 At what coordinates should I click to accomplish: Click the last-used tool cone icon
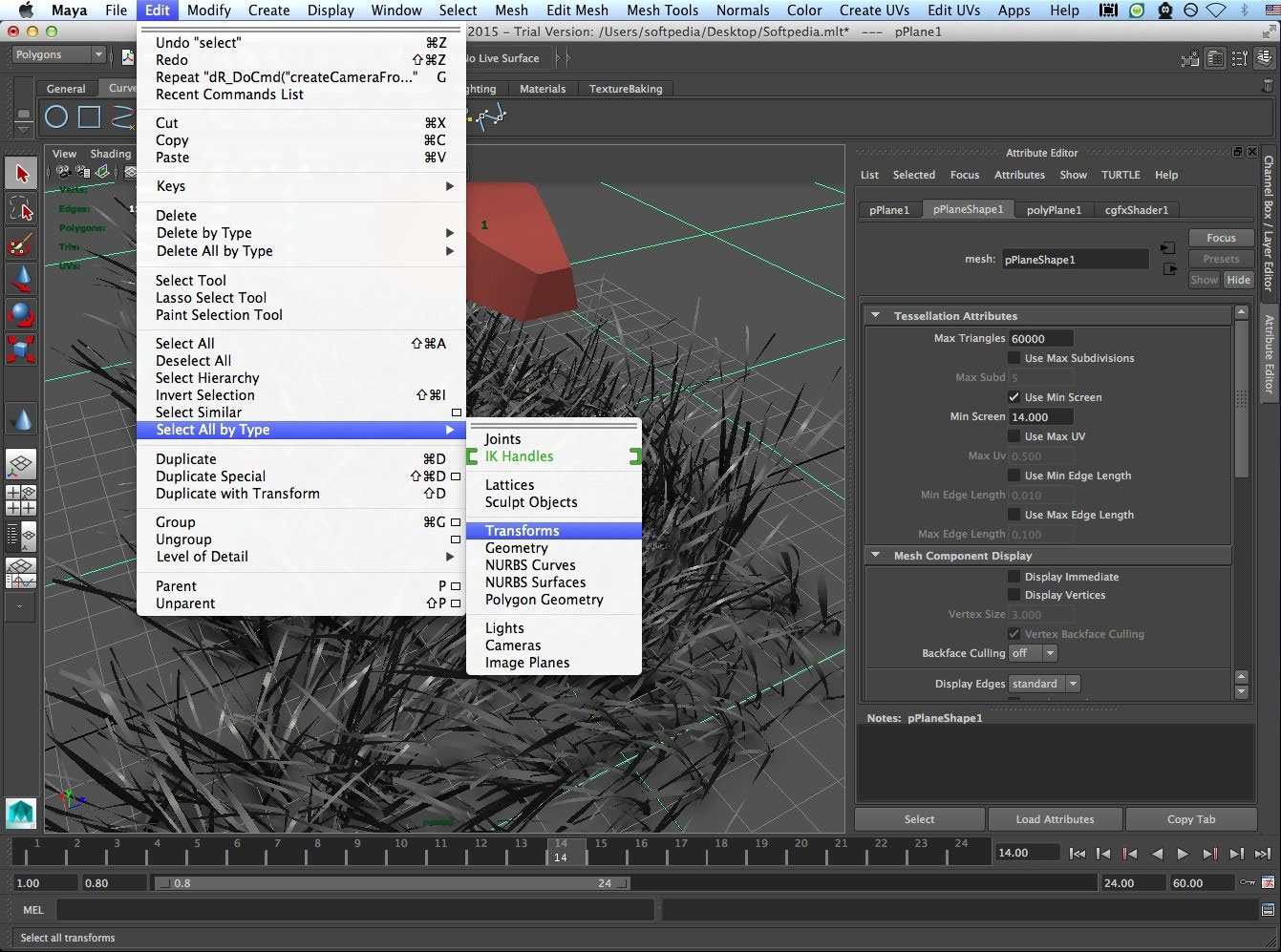[x=22, y=418]
